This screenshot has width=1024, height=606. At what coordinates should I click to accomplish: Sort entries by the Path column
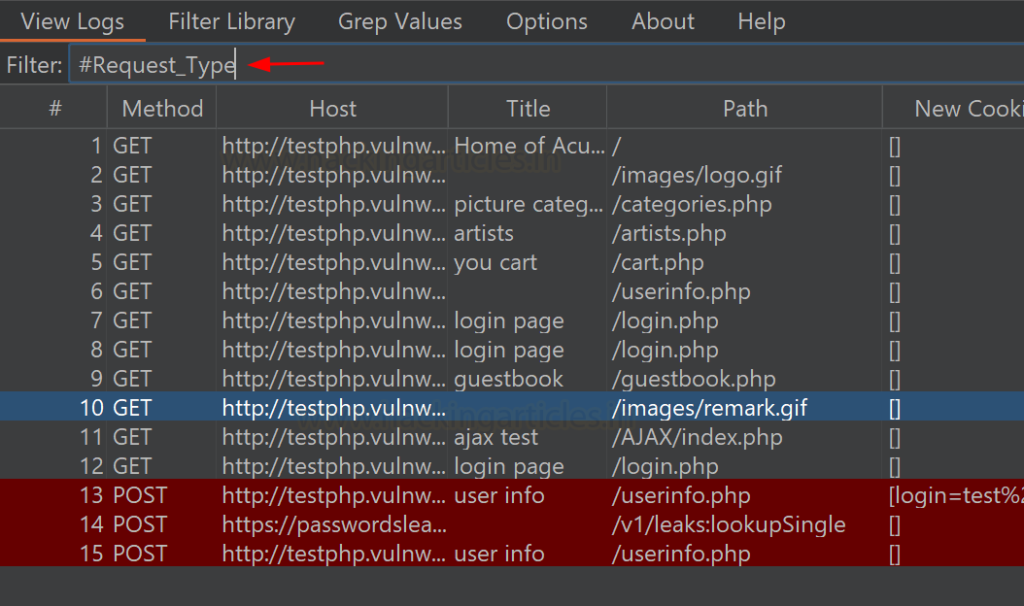click(x=745, y=108)
